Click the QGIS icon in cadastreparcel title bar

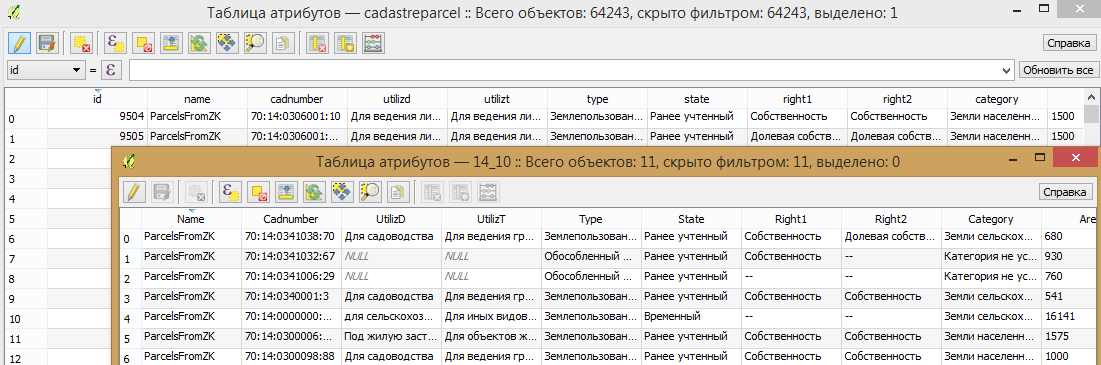(x=14, y=13)
